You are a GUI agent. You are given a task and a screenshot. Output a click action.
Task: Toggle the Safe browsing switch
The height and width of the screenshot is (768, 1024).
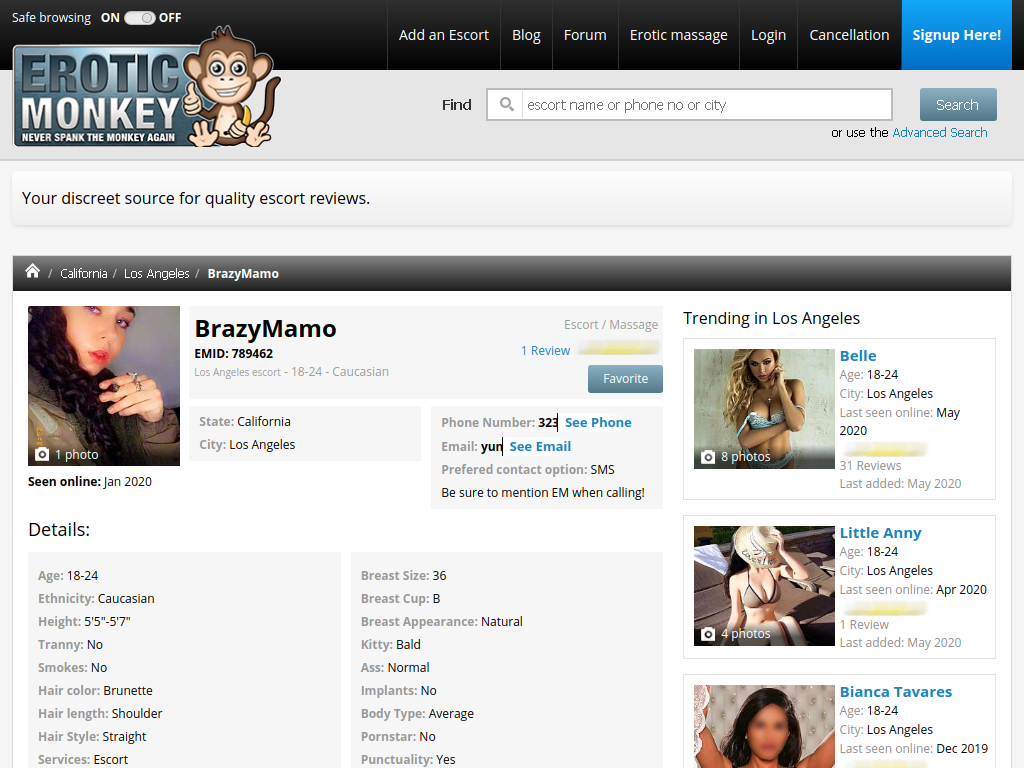click(139, 18)
